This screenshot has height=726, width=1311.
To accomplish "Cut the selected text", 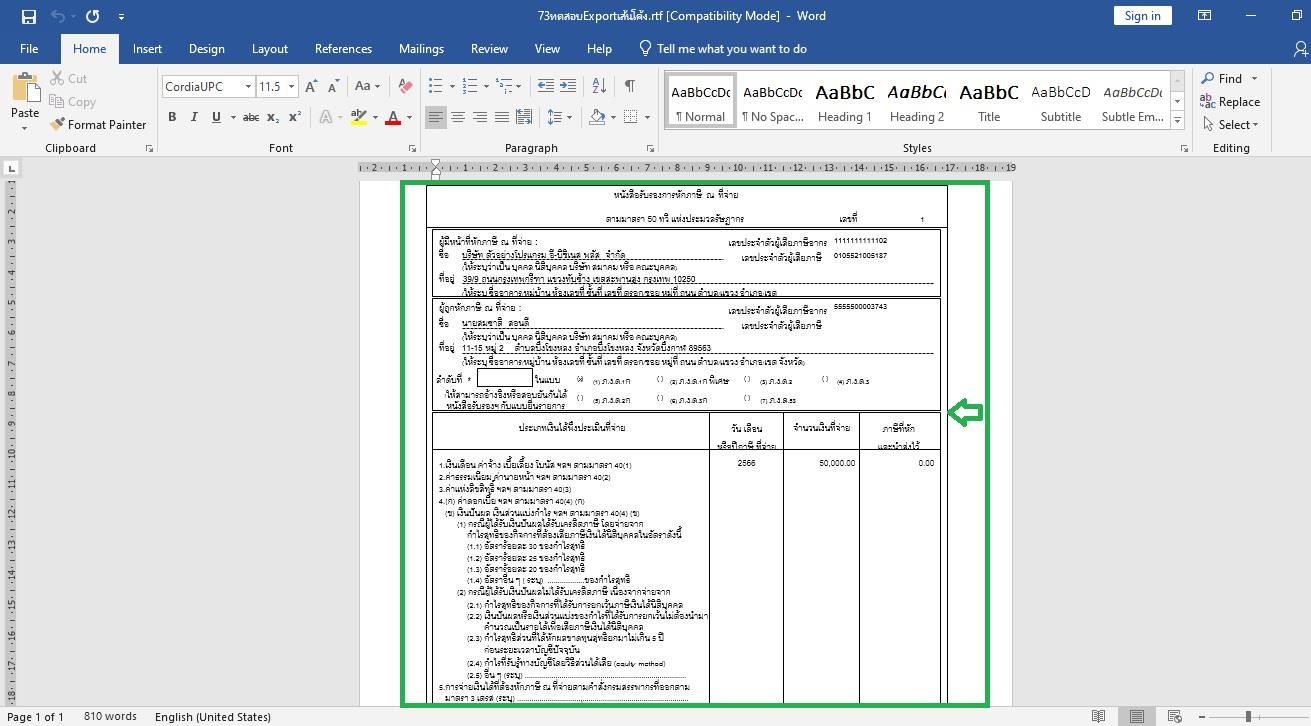I will [x=68, y=78].
